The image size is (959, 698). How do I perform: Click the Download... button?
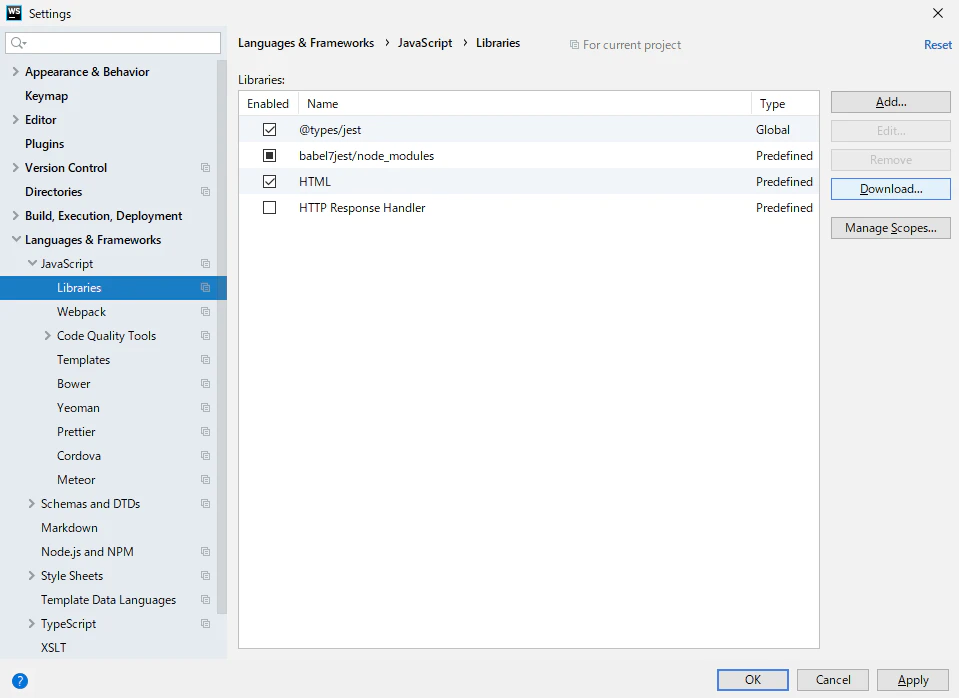click(890, 189)
